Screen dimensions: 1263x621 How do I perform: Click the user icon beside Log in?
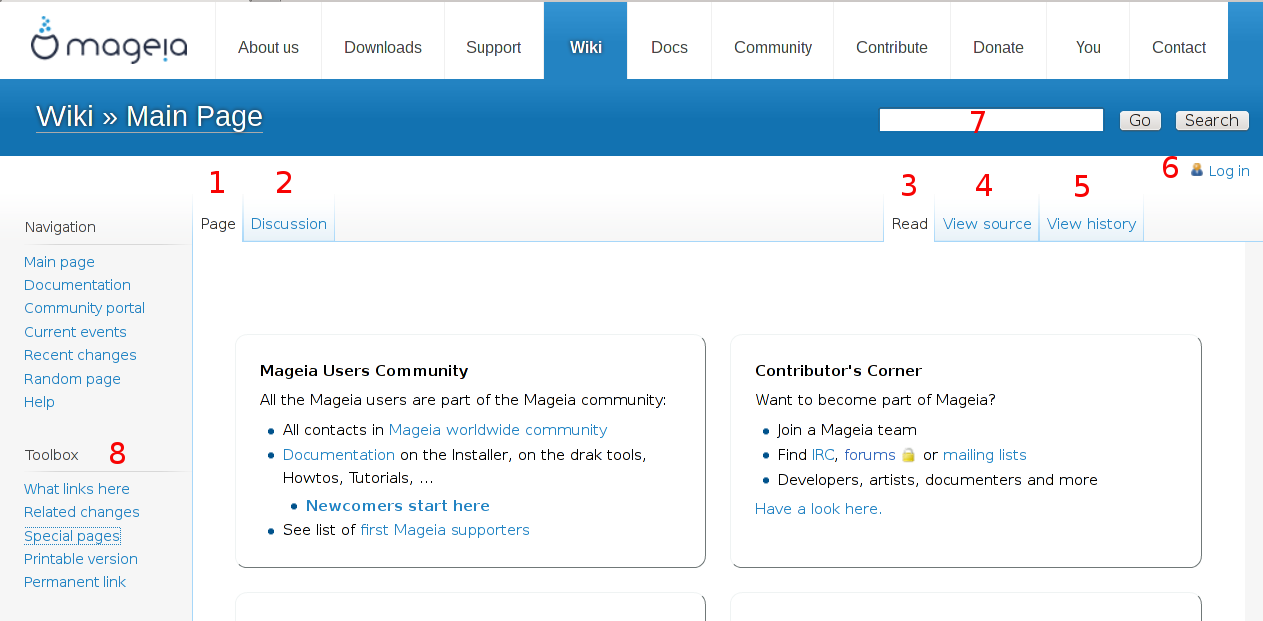tap(1196, 170)
